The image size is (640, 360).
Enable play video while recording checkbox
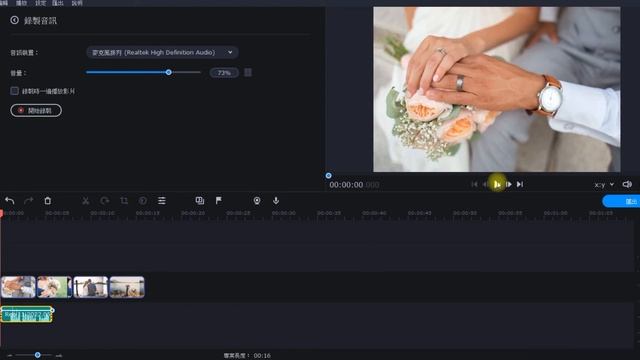pyautogui.click(x=15, y=91)
